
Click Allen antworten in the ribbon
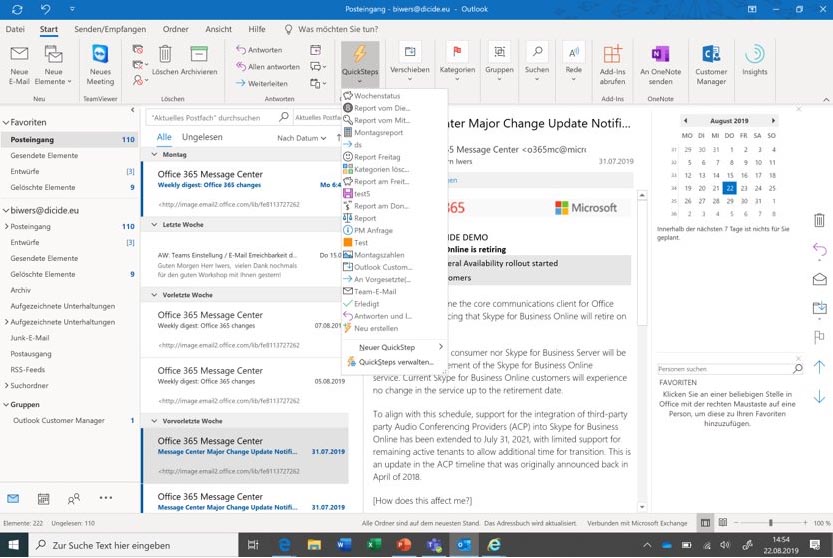(x=268, y=66)
